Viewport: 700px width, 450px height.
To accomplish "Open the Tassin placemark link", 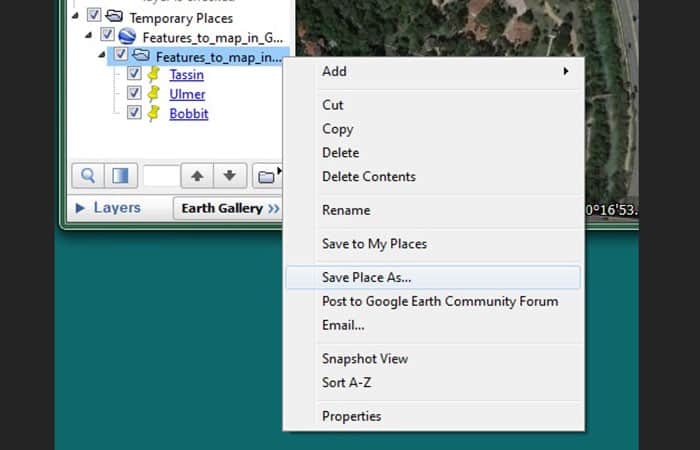I will tap(187, 75).
